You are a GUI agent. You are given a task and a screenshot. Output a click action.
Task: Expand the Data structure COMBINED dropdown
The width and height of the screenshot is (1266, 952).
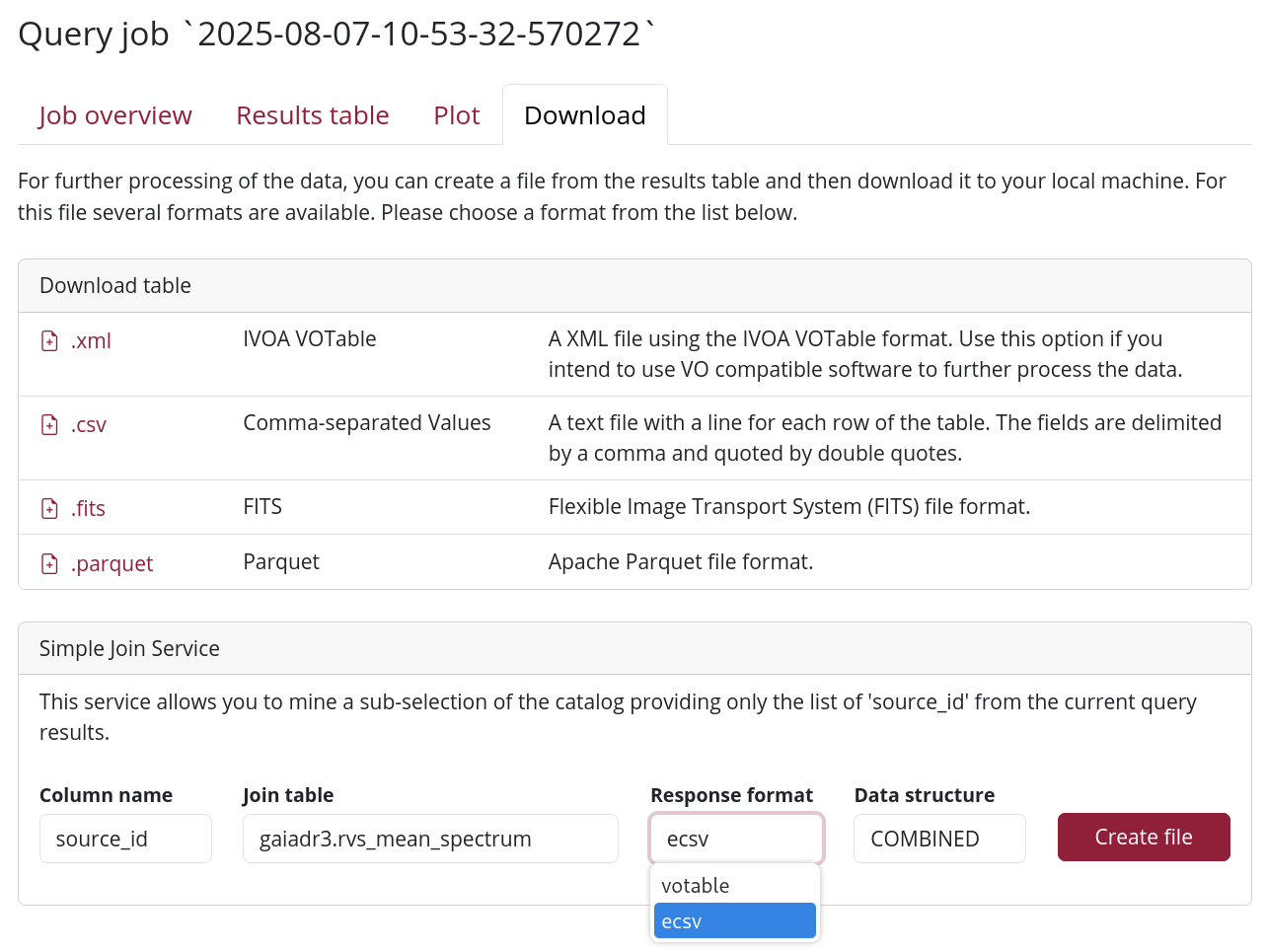pos(939,839)
